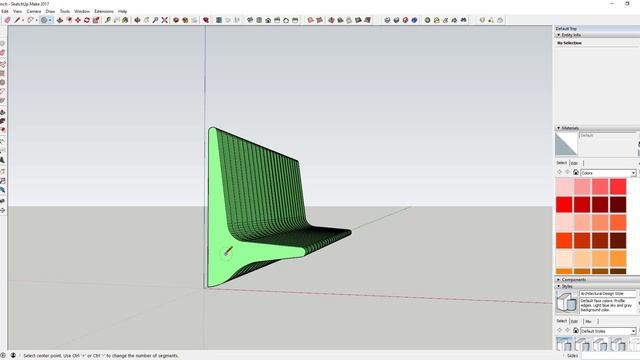Select first style thumbnail in Default Styles
Viewport: 640px width, 360px height.
coord(564,344)
